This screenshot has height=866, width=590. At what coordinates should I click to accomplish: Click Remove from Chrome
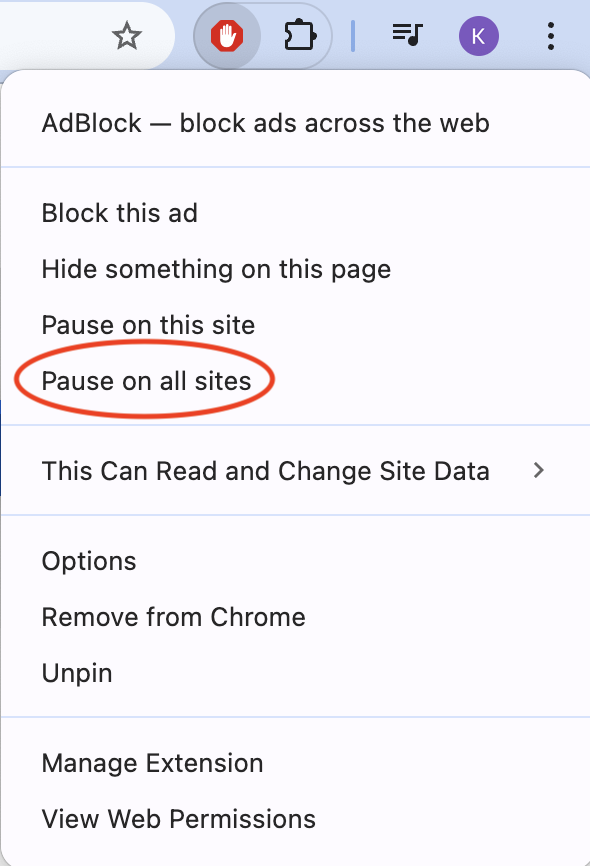[173, 617]
